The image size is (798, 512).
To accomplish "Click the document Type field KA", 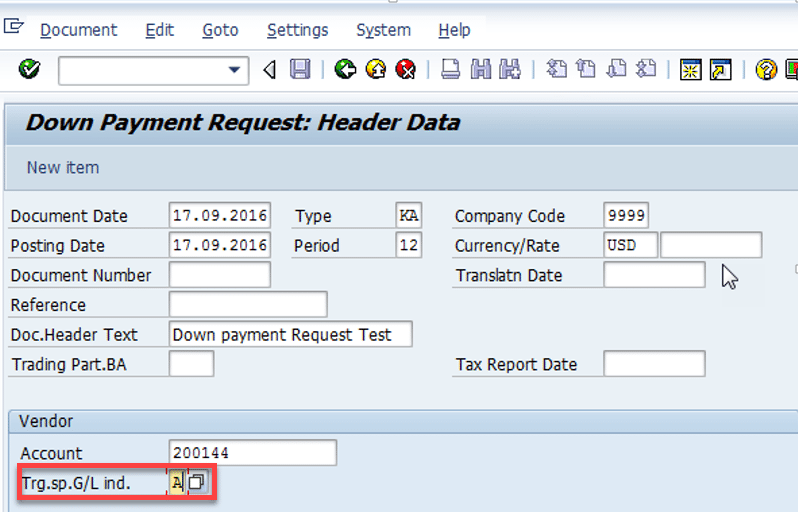I will (x=409, y=215).
